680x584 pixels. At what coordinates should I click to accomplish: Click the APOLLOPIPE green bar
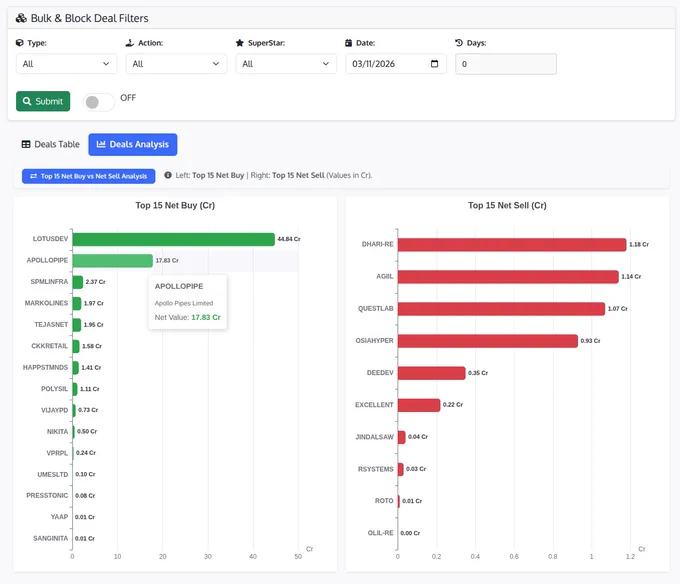[x=113, y=261]
